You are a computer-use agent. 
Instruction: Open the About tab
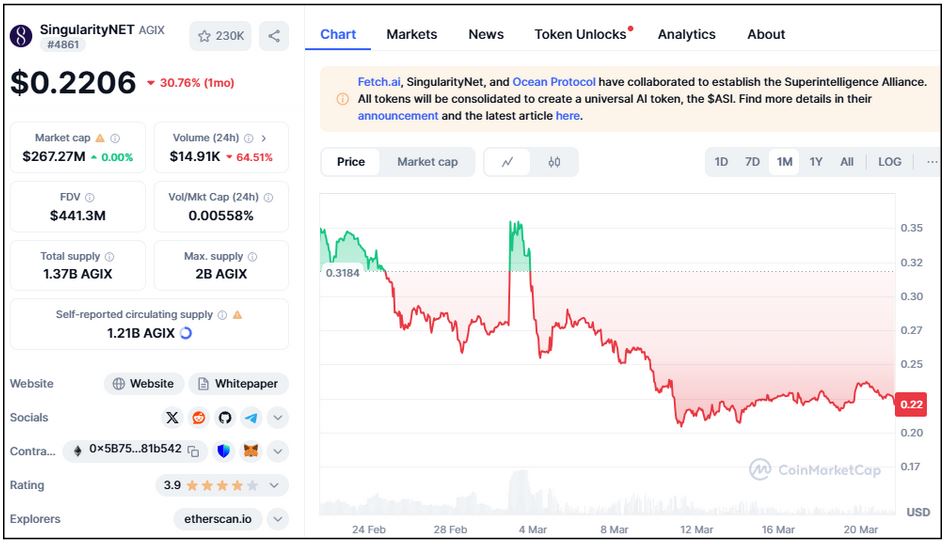pos(766,34)
